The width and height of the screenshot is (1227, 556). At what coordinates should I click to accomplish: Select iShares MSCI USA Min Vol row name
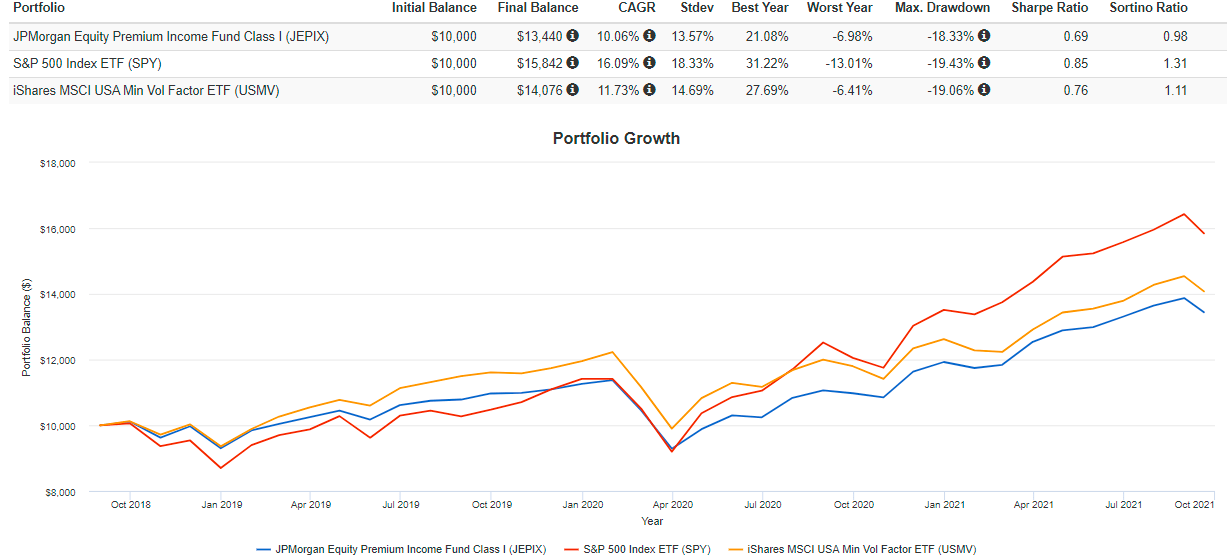coord(146,91)
